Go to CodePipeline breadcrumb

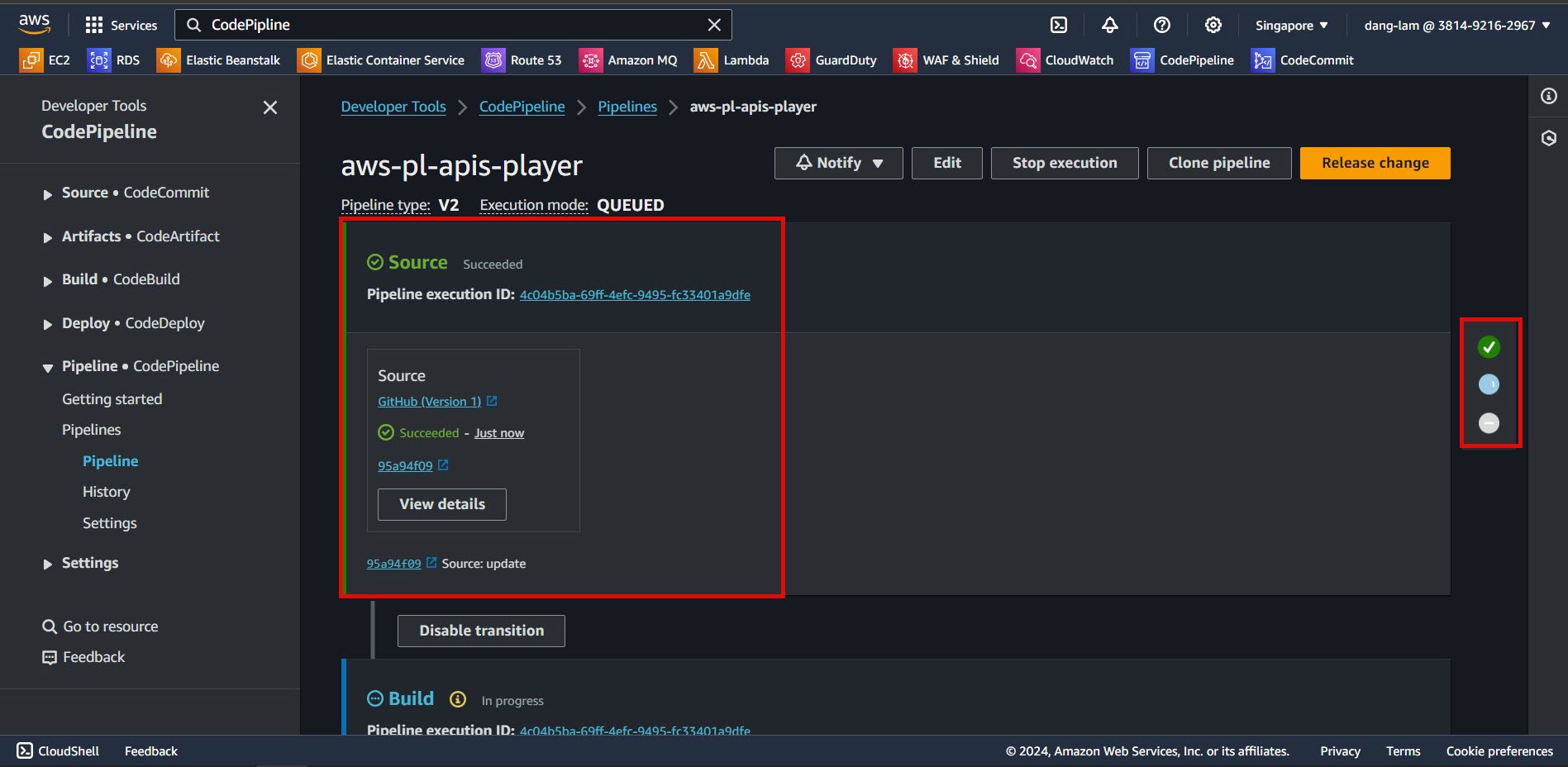[522, 107]
